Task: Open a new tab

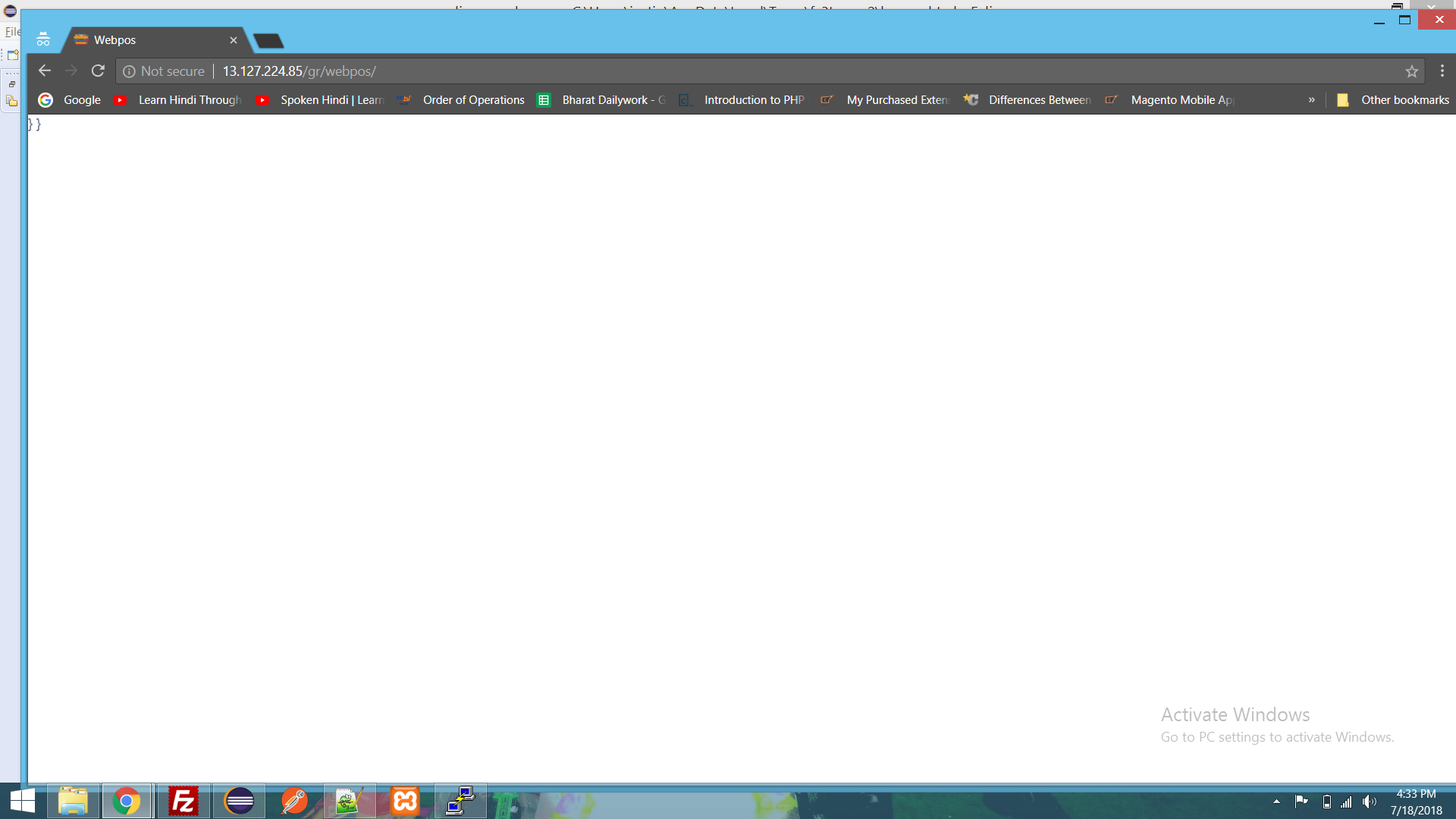Action: (268, 41)
